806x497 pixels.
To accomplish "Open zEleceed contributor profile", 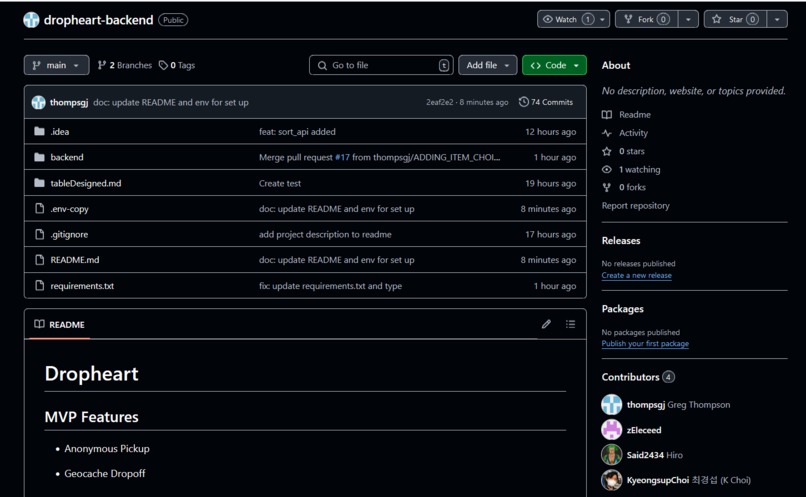I will point(644,430).
